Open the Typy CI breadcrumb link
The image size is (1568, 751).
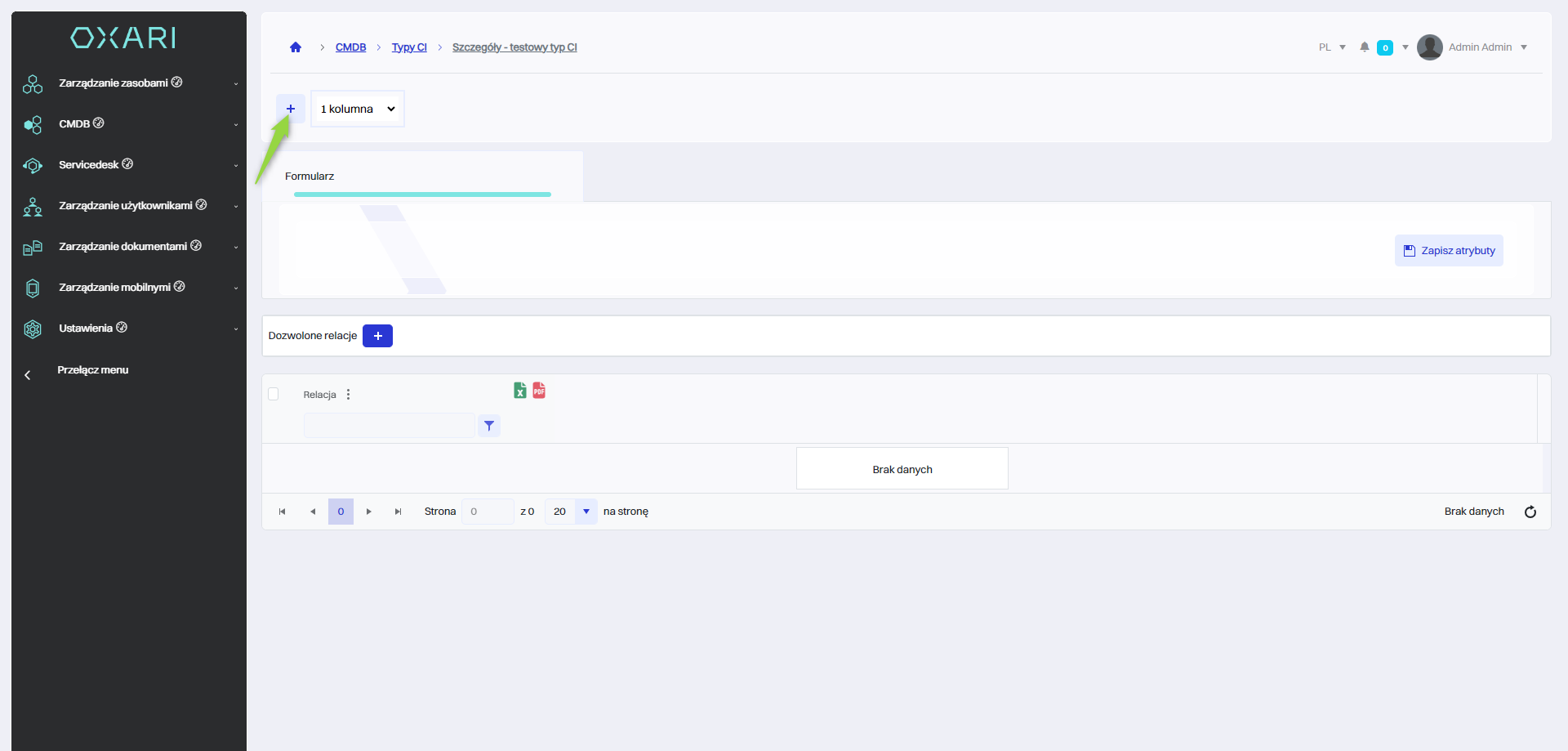tap(409, 47)
